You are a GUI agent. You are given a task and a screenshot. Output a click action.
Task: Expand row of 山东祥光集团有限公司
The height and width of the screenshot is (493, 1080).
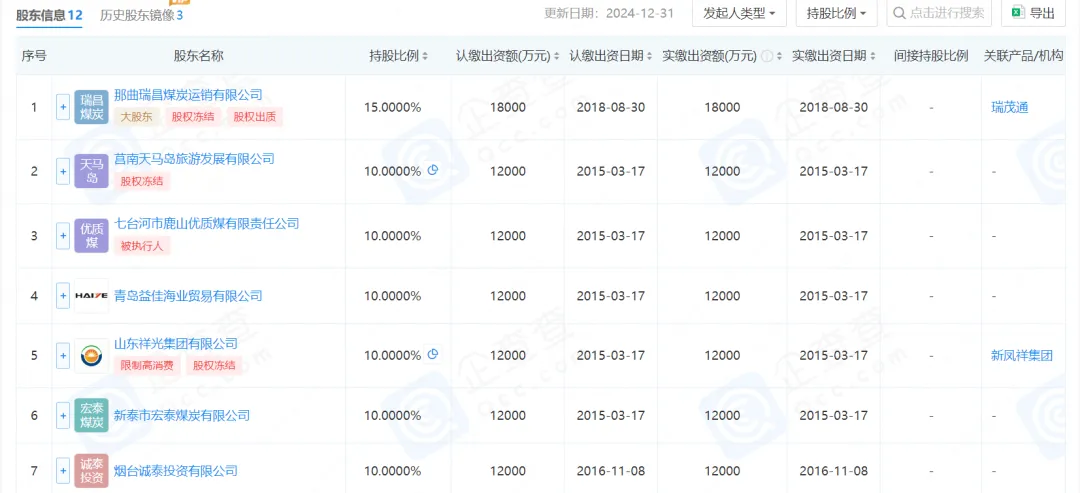click(63, 356)
